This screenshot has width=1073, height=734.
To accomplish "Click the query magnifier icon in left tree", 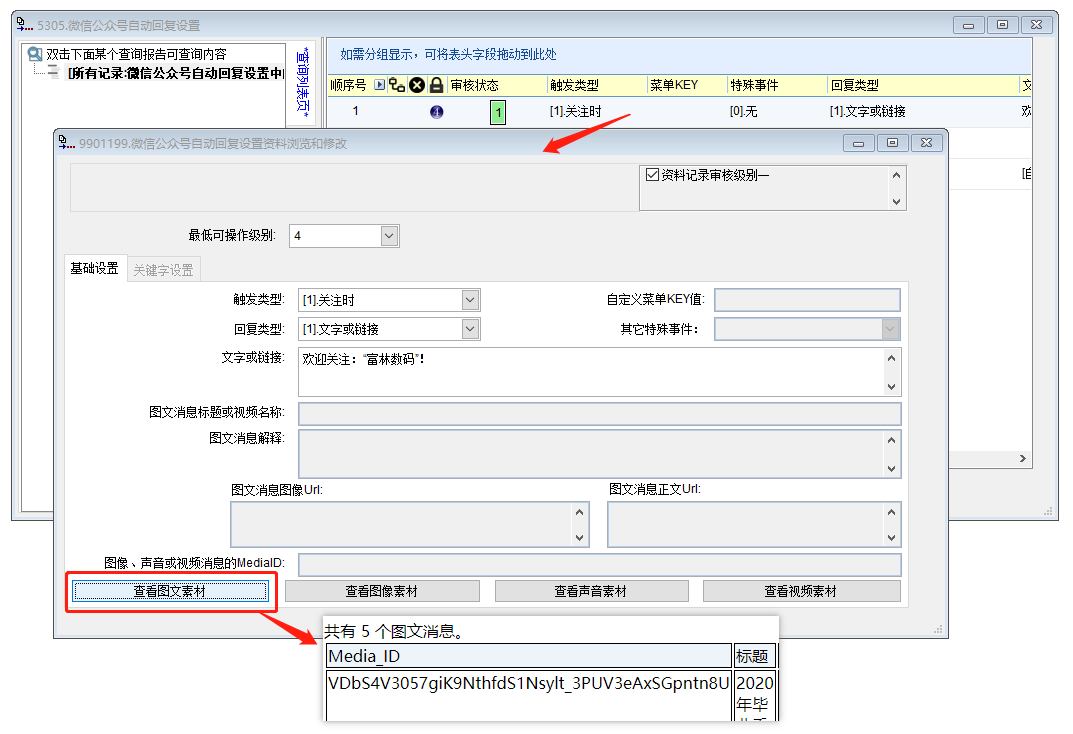I will [x=34, y=54].
